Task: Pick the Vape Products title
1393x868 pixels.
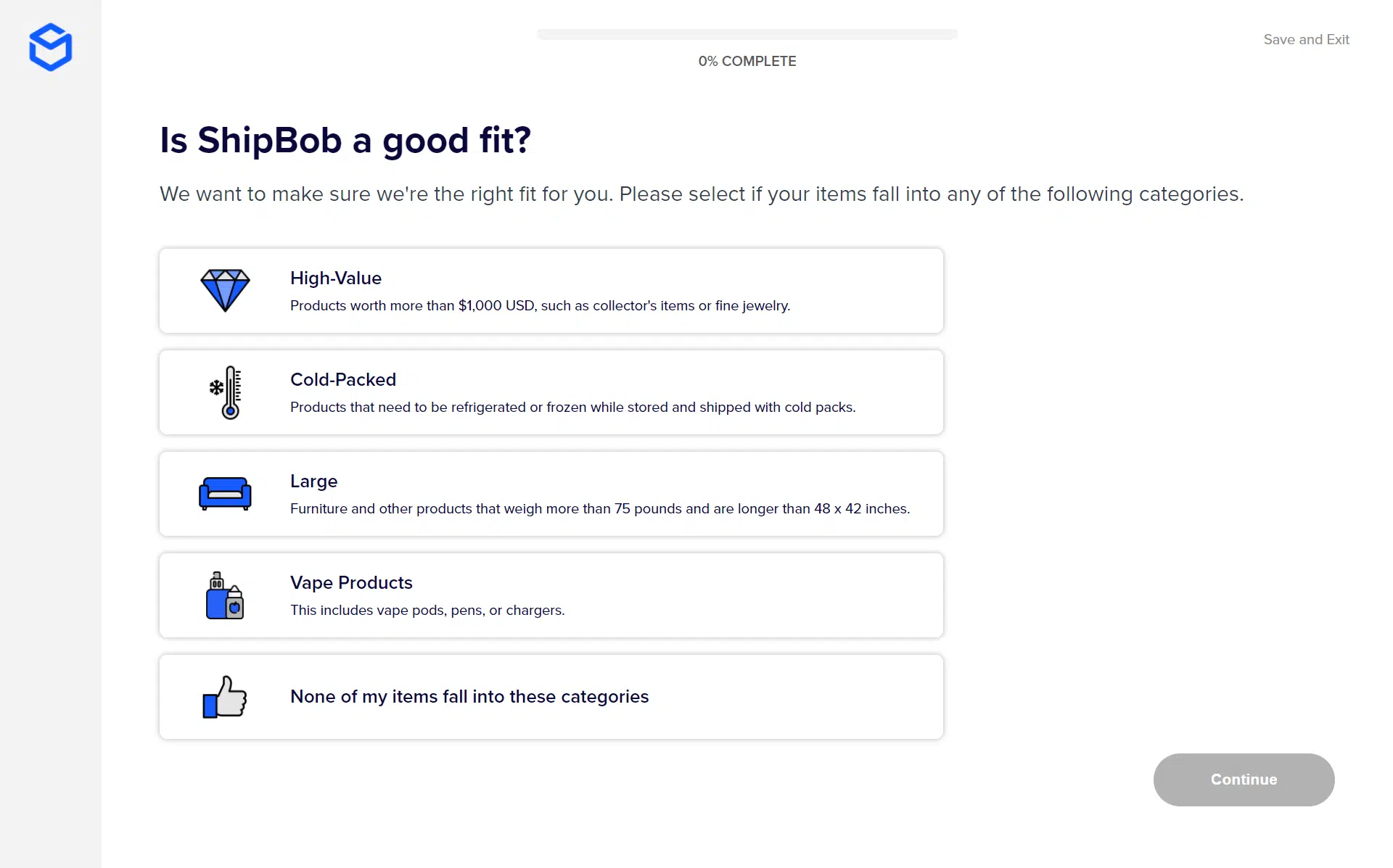Action: pyautogui.click(x=351, y=582)
